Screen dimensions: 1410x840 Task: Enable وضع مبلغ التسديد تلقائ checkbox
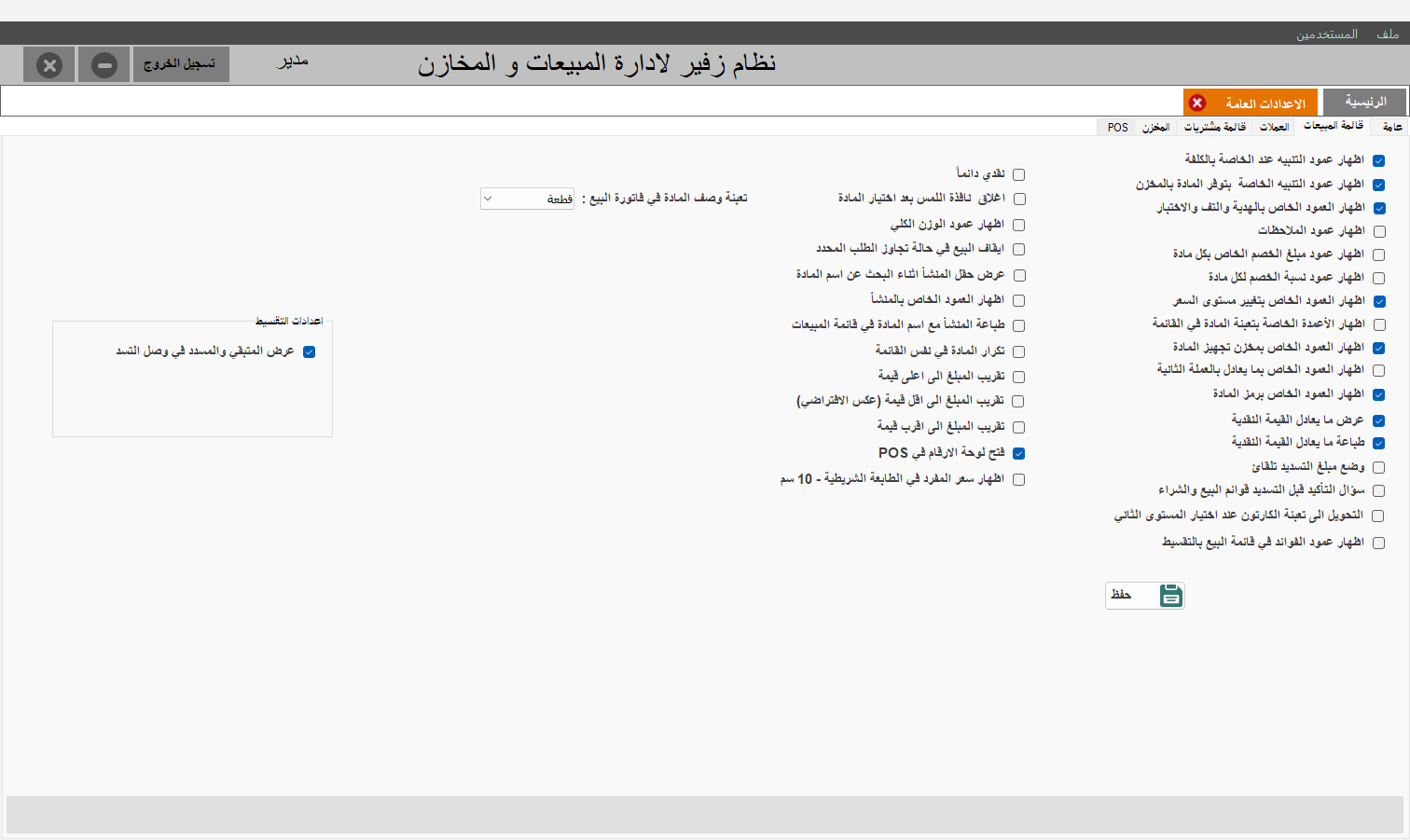pos(1378,467)
